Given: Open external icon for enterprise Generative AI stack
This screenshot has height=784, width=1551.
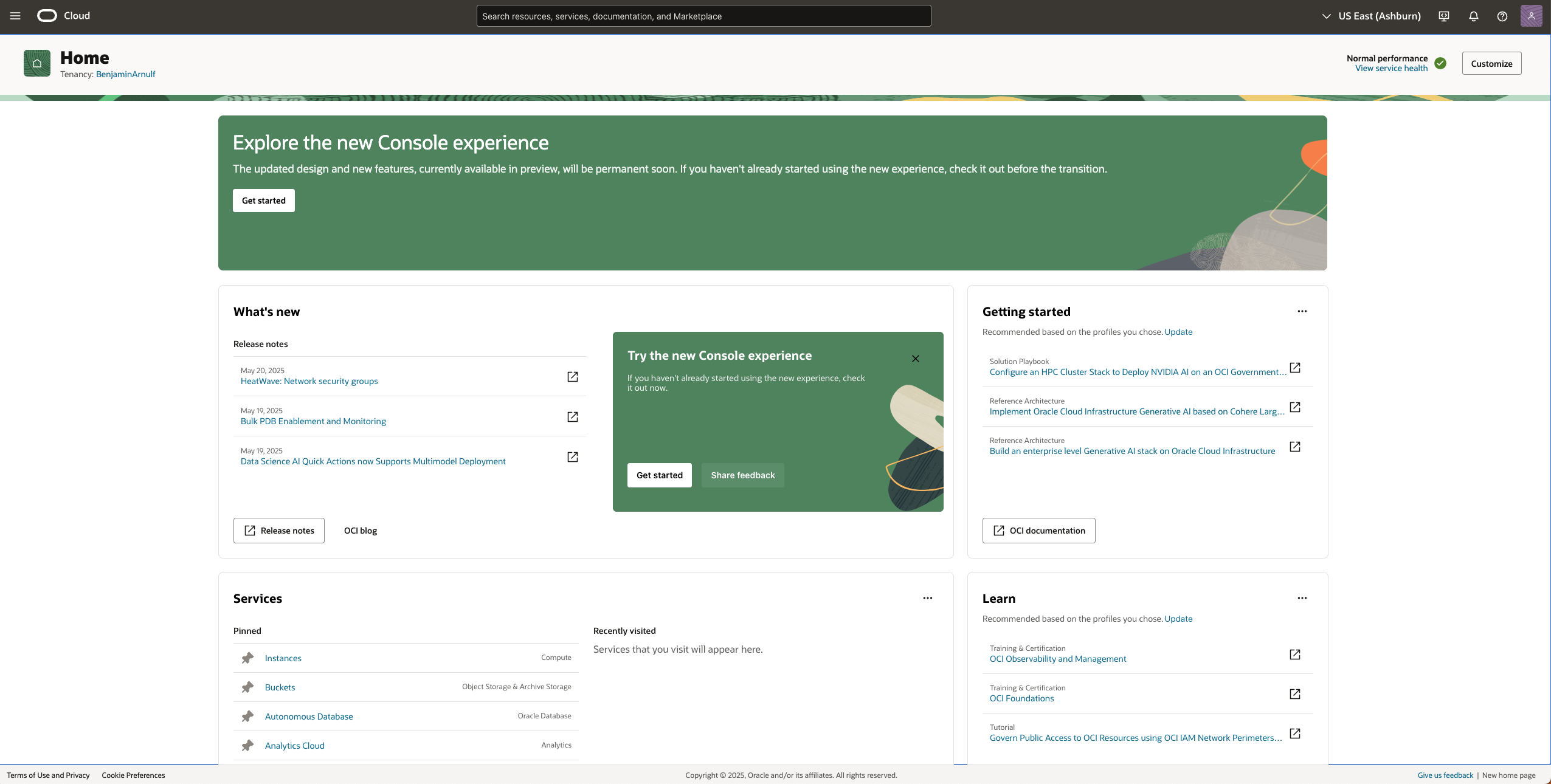Looking at the screenshot, I should click(1295, 447).
